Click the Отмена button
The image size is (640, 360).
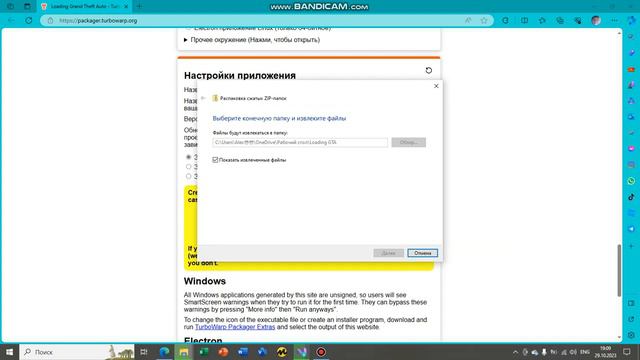point(422,253)
